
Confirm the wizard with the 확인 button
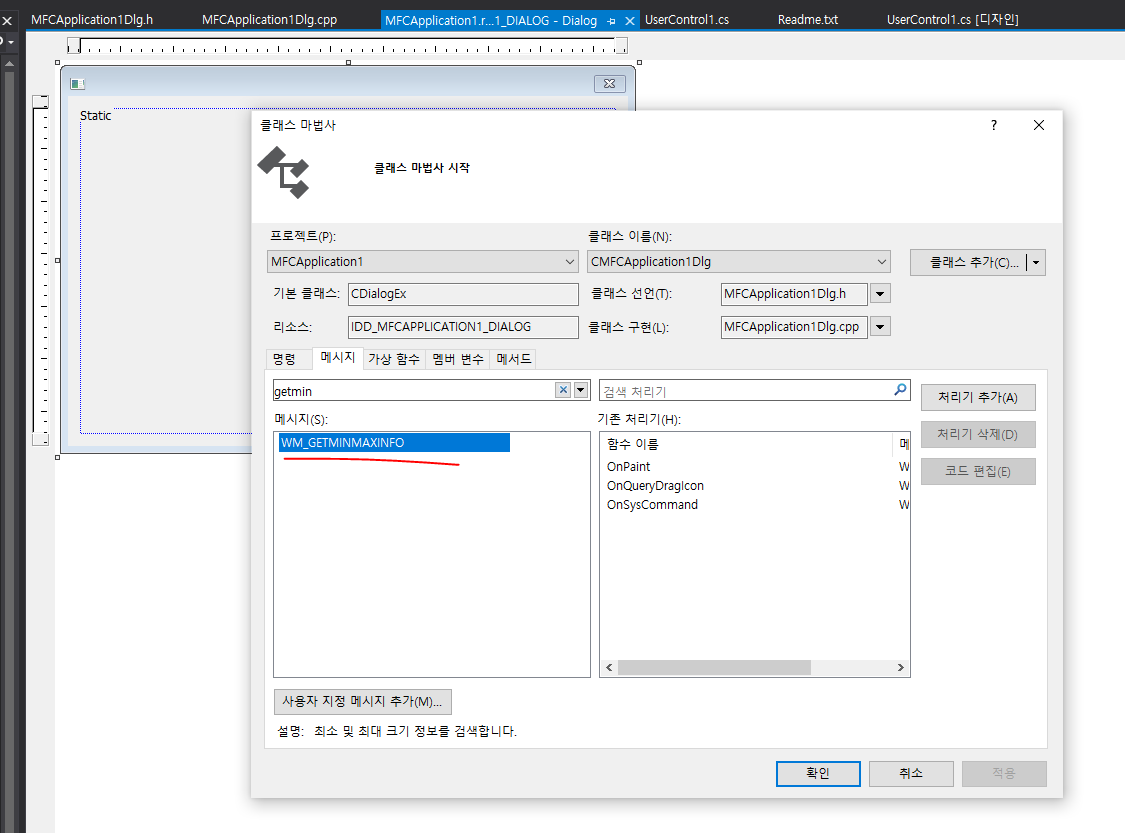click(818, 773)
